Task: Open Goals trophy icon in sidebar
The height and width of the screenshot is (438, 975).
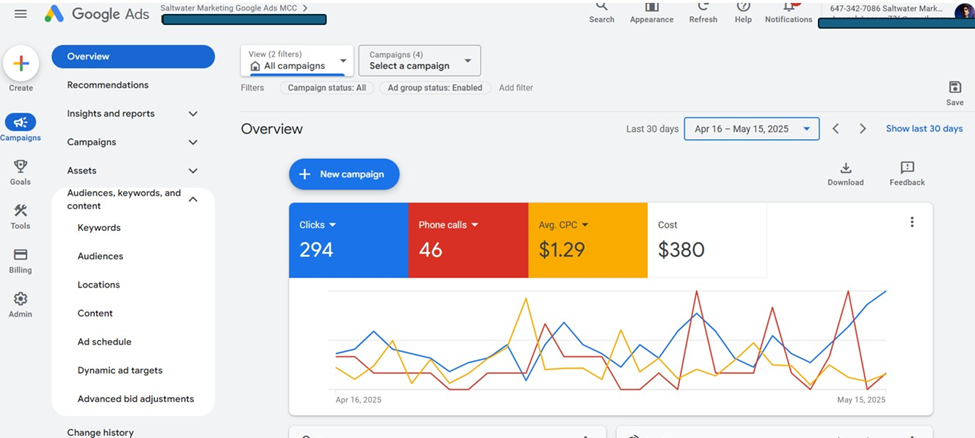Action: [x=20, y=167]
